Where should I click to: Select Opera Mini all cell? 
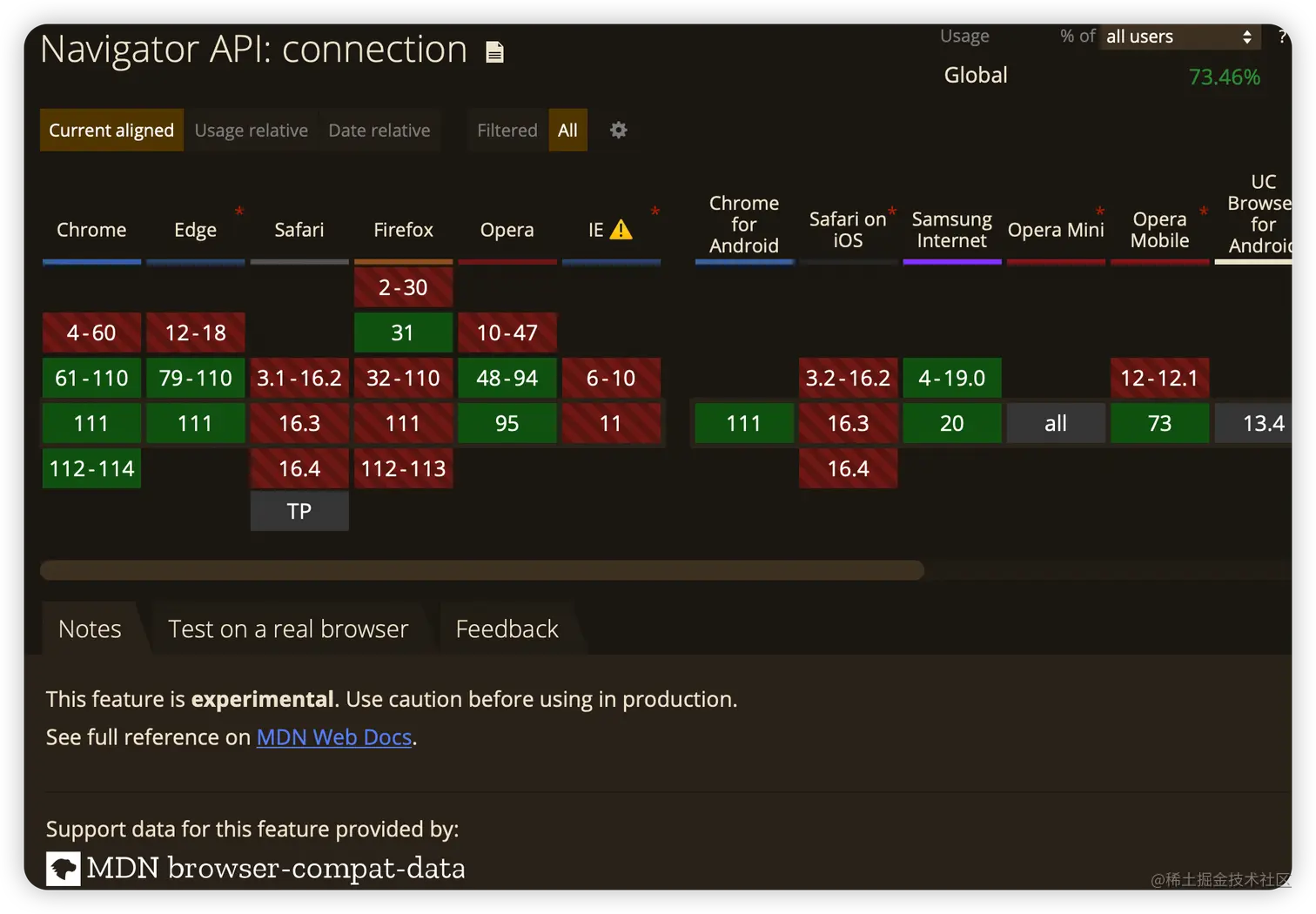1056,423
